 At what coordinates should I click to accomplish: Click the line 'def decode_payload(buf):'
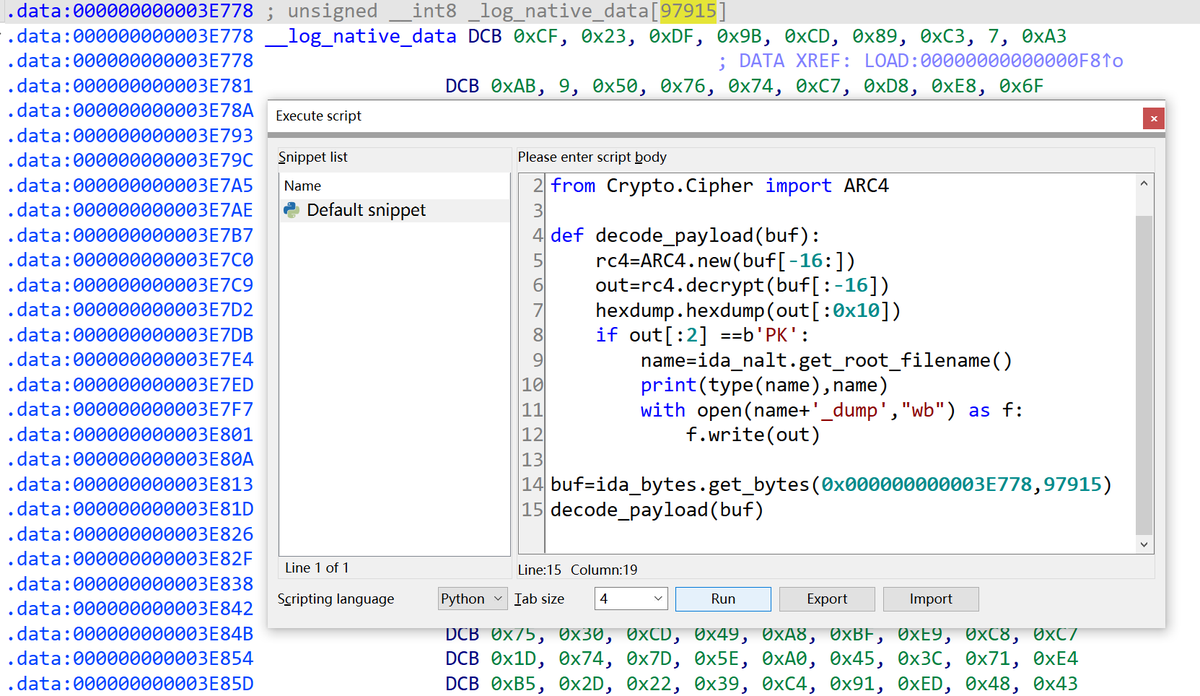coord(685,236)
